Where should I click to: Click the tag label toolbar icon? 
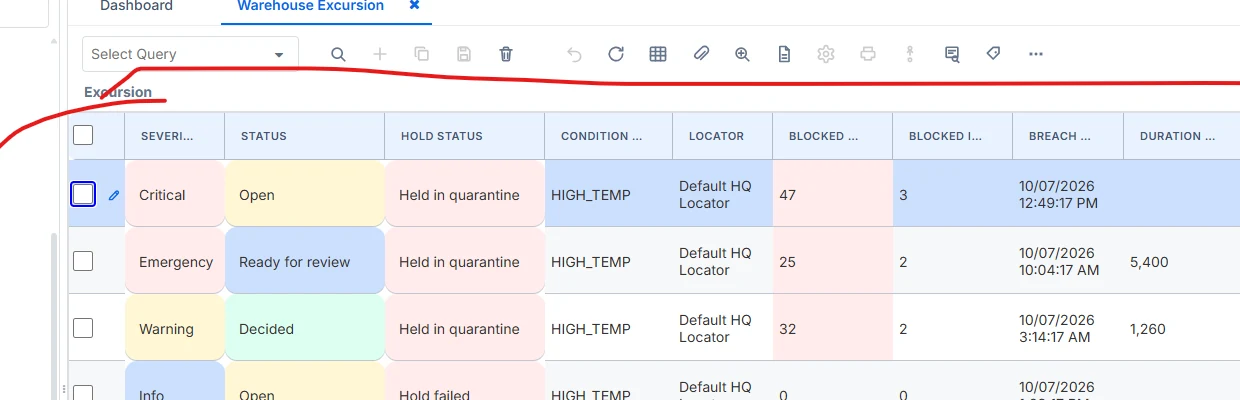(x=993, y=54)
